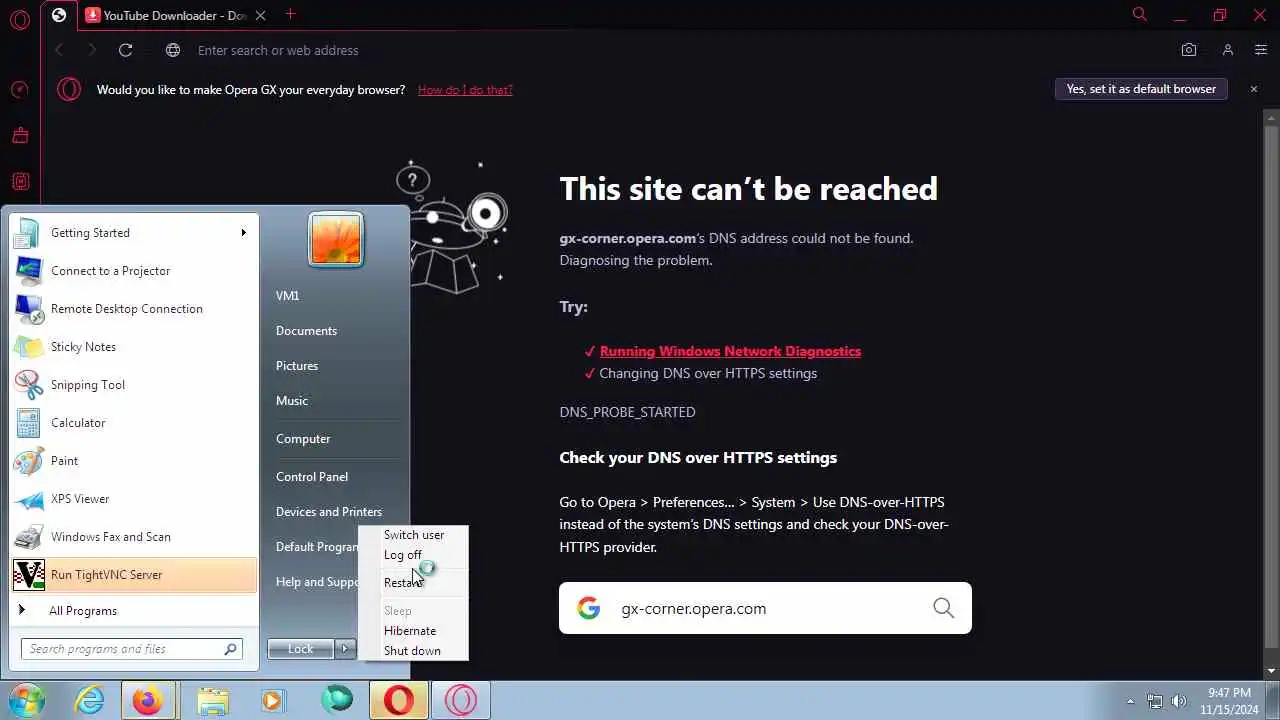Click the Opera GX logo menu icon

(19, 19)
